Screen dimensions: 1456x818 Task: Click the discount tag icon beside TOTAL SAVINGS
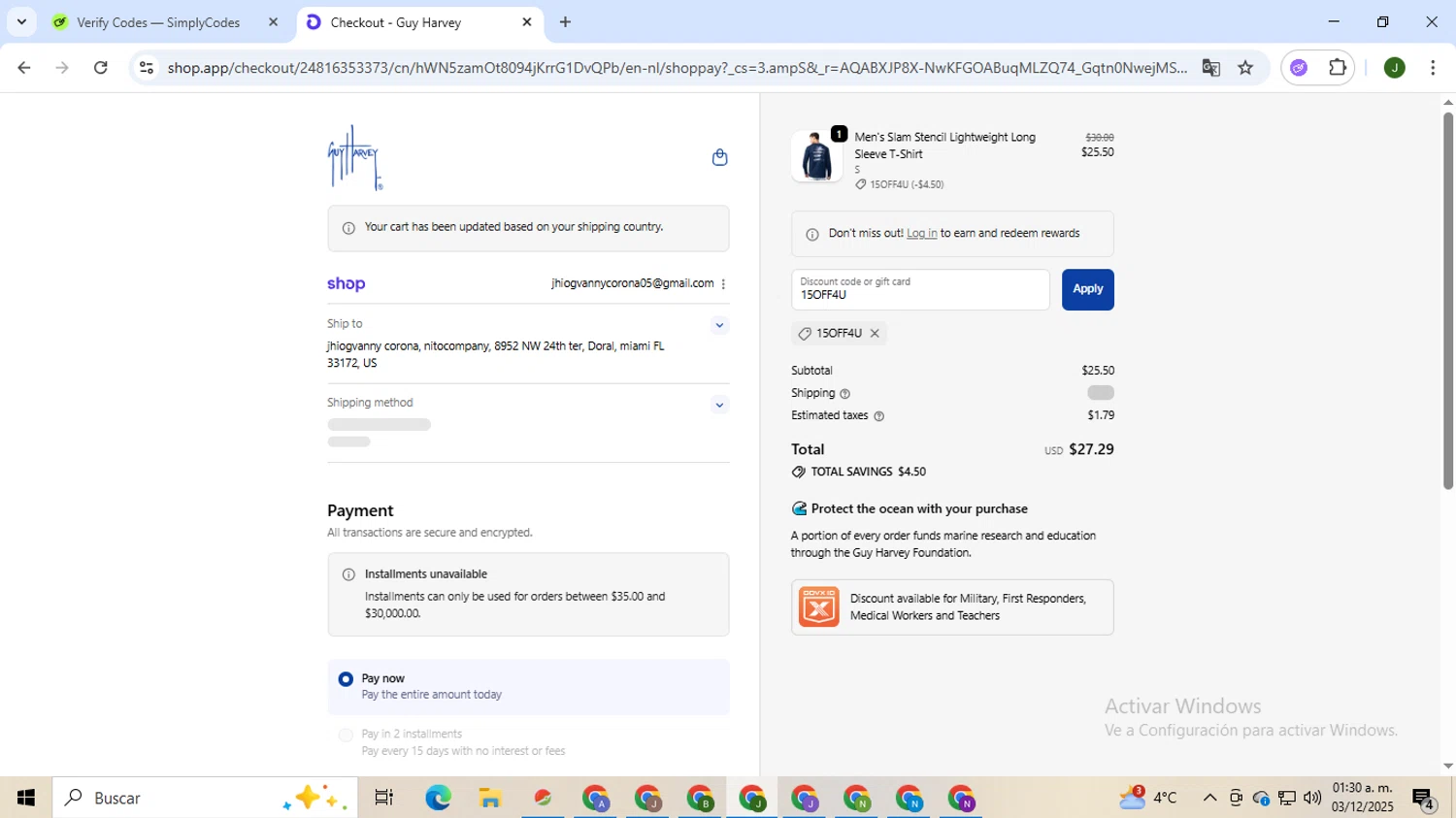coord(798,472)
